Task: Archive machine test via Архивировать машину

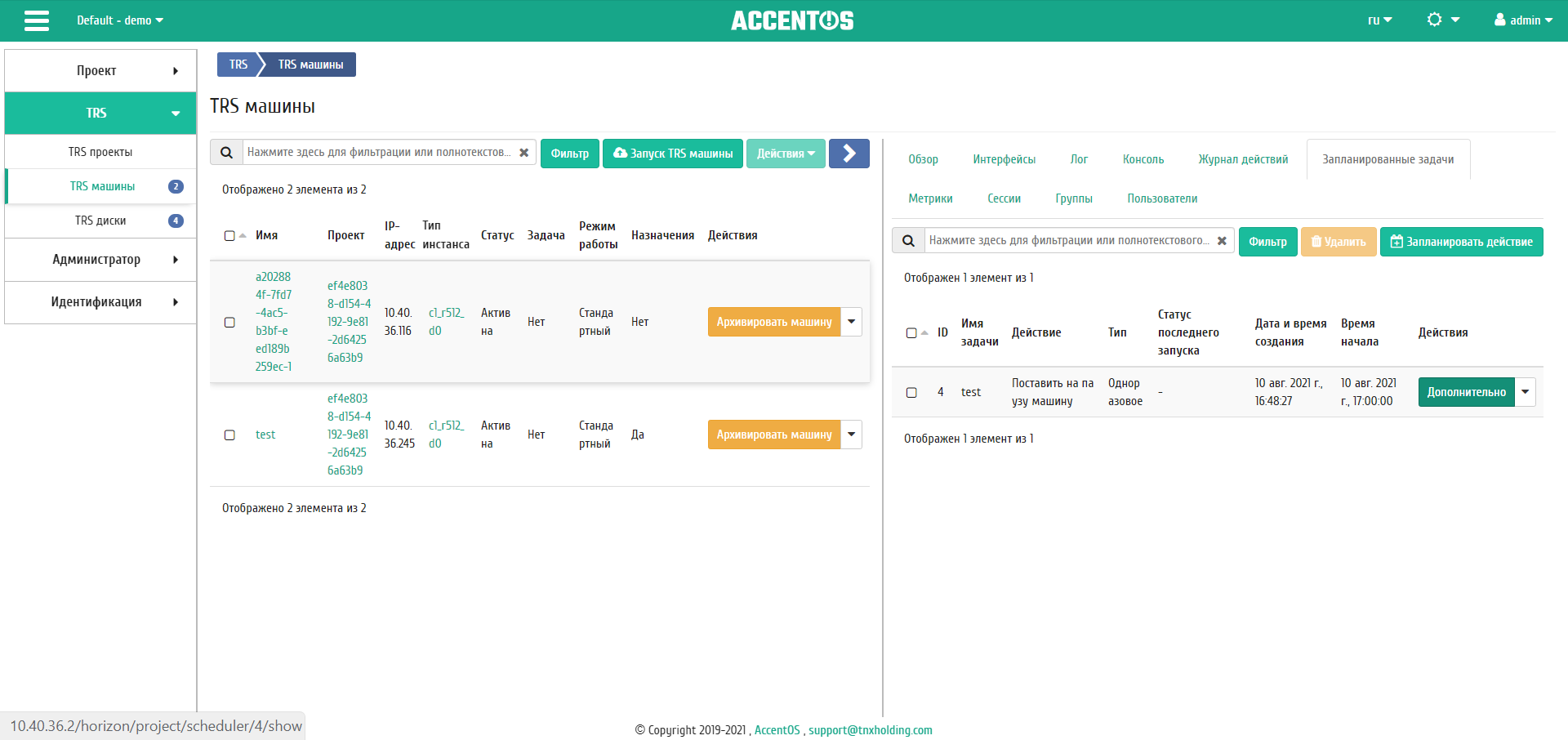Action: (x=773, y=435)
